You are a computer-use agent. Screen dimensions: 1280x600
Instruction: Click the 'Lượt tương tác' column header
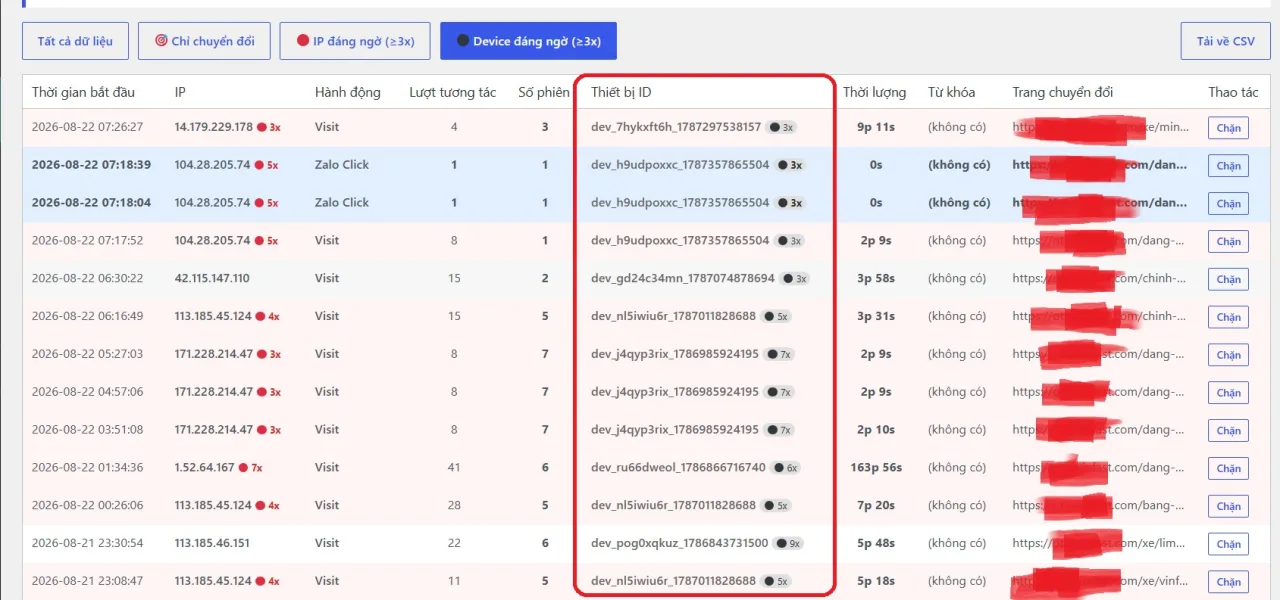(x=452, y=92)
